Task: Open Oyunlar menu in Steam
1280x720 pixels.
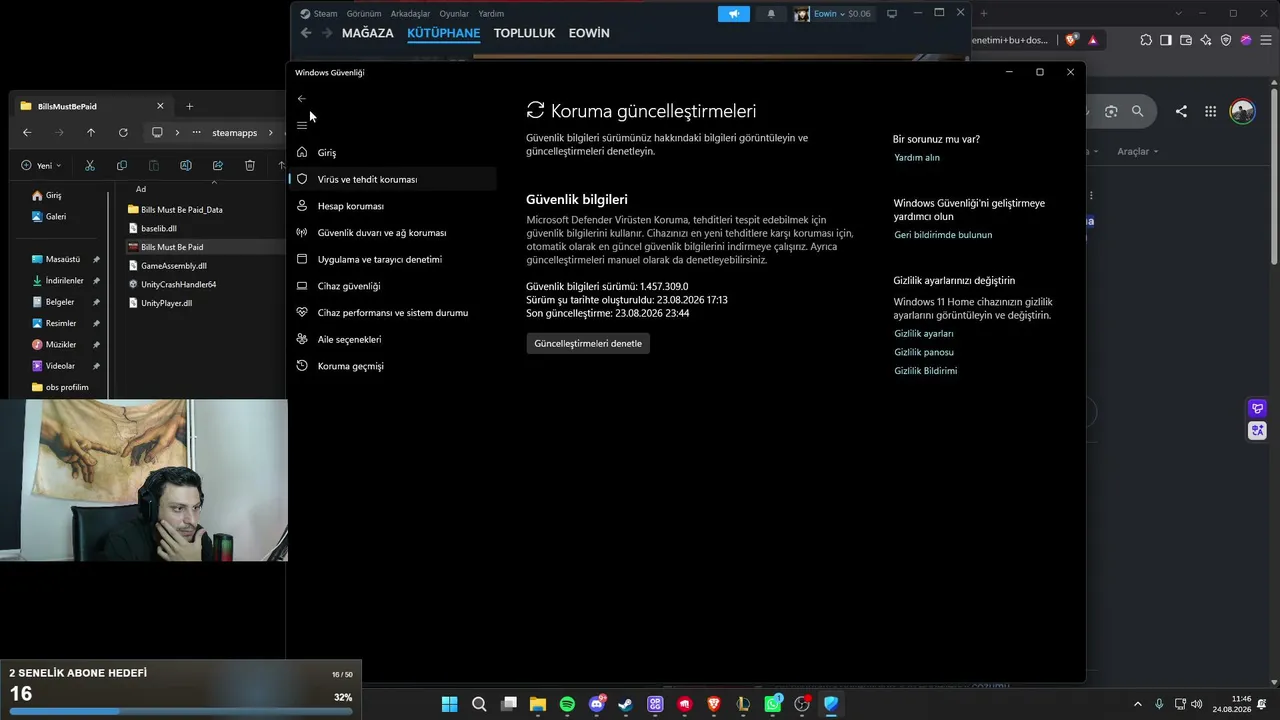Action: click(x=454, y=14)
